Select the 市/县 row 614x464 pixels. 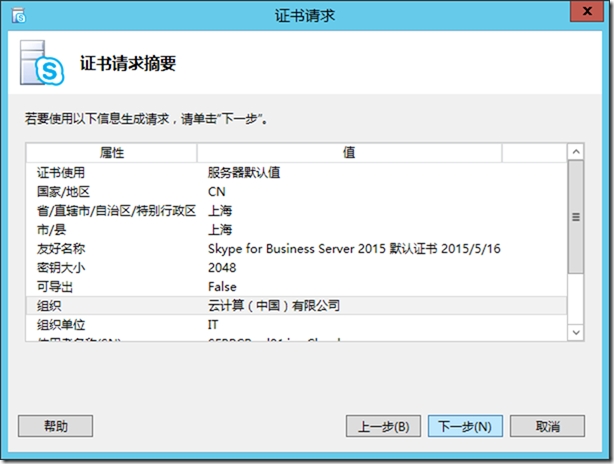coord(296,229)
